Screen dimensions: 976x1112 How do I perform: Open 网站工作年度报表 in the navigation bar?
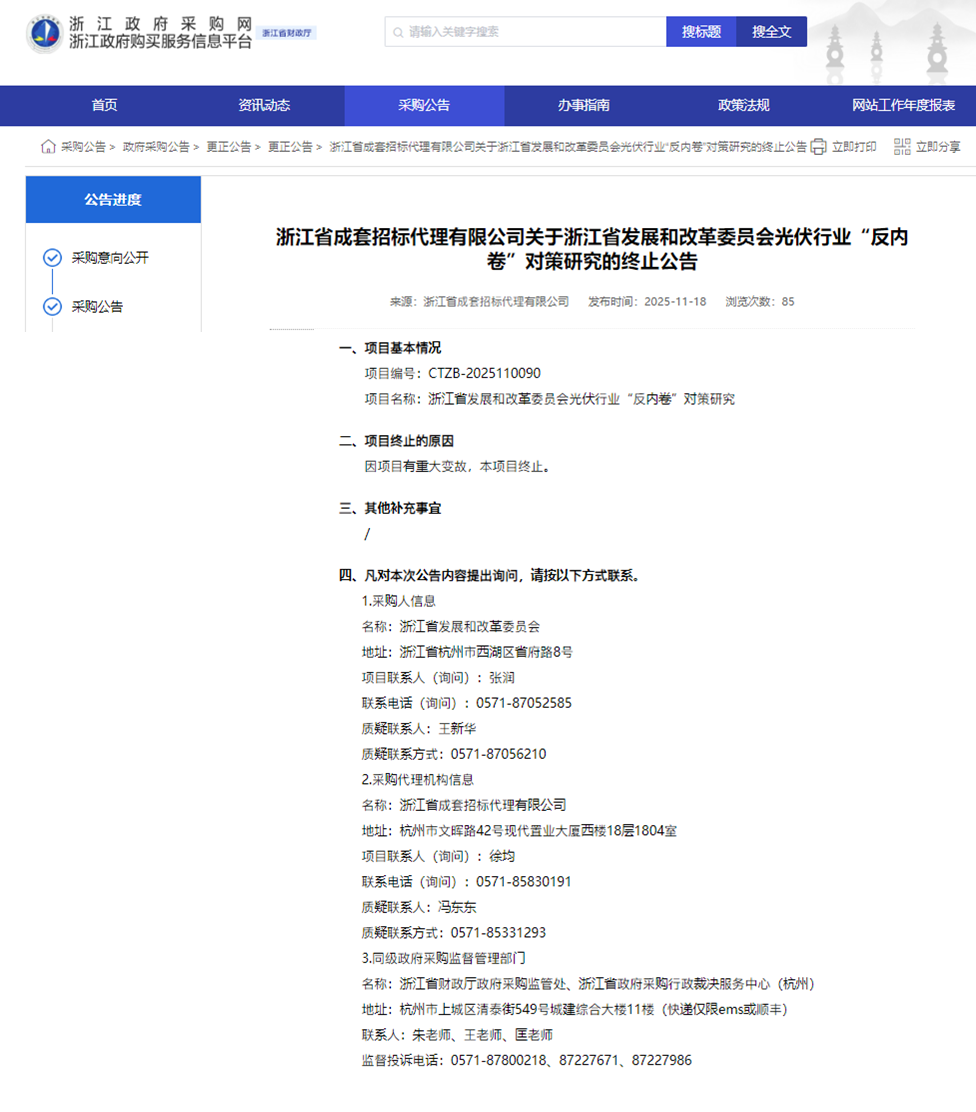click(903, 106)
